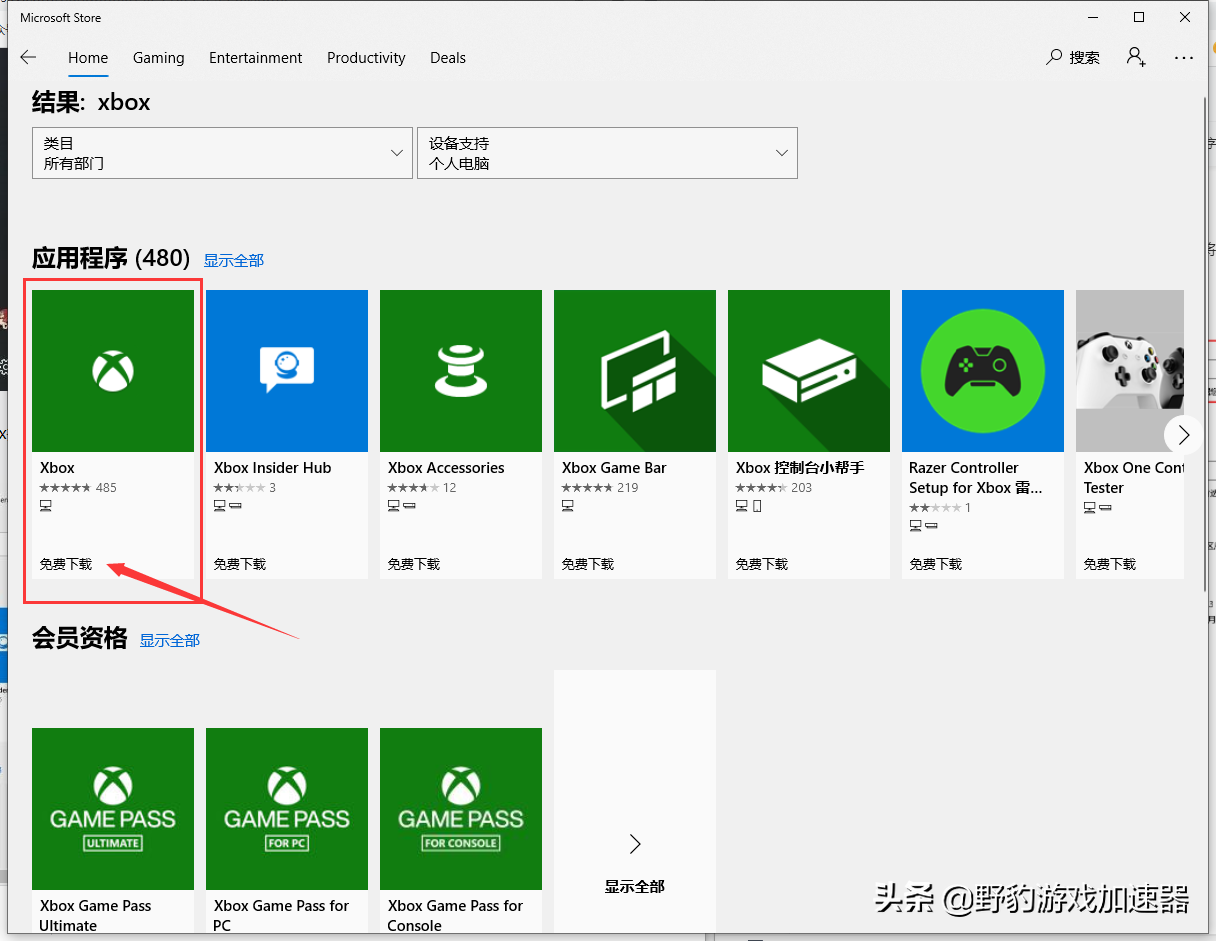Click 免费下载 under Xbox Accessories
Image resolution: width=1216 pixels, height=941 pixels.
click(x=414, y=564)
